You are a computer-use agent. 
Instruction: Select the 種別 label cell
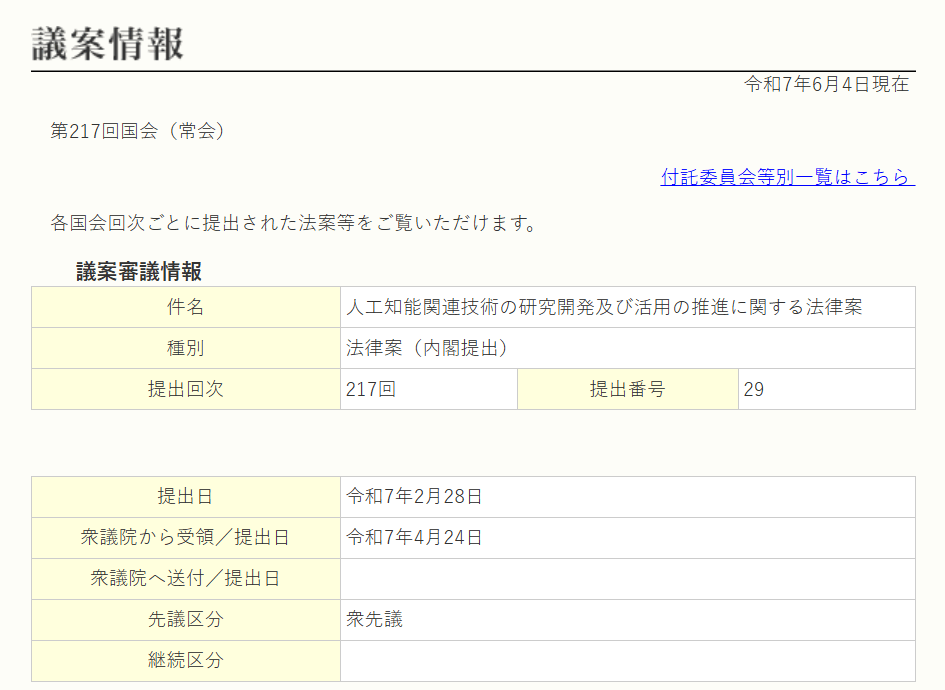[x=186, y=348]
